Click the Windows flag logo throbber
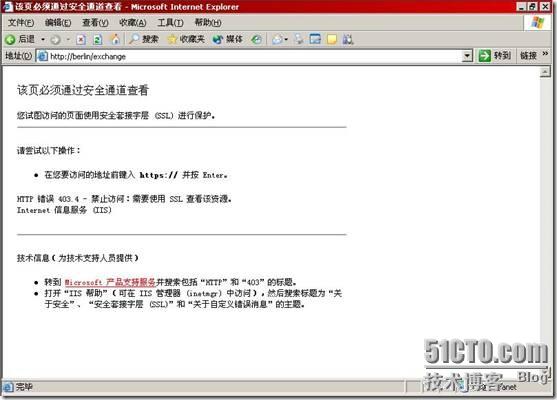Image resolution: width=557 pixels, height=400 pixels. [x=538, y=23]
